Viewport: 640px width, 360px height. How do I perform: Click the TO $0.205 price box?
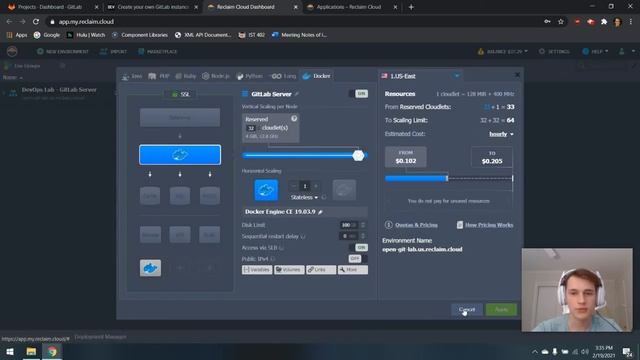coord(492,157)
